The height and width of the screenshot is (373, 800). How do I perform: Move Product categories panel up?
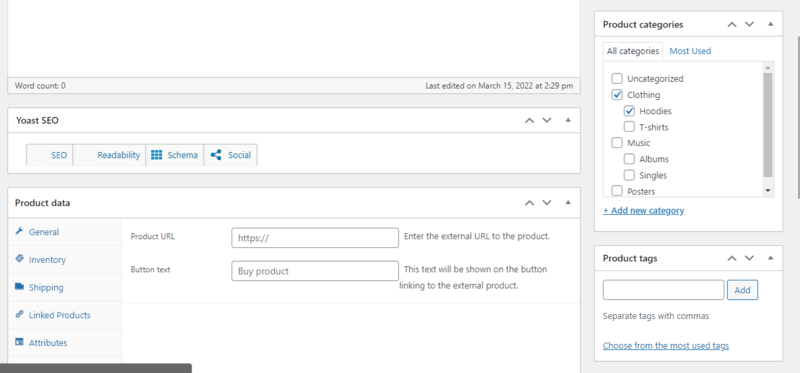(x=732, y=24)
